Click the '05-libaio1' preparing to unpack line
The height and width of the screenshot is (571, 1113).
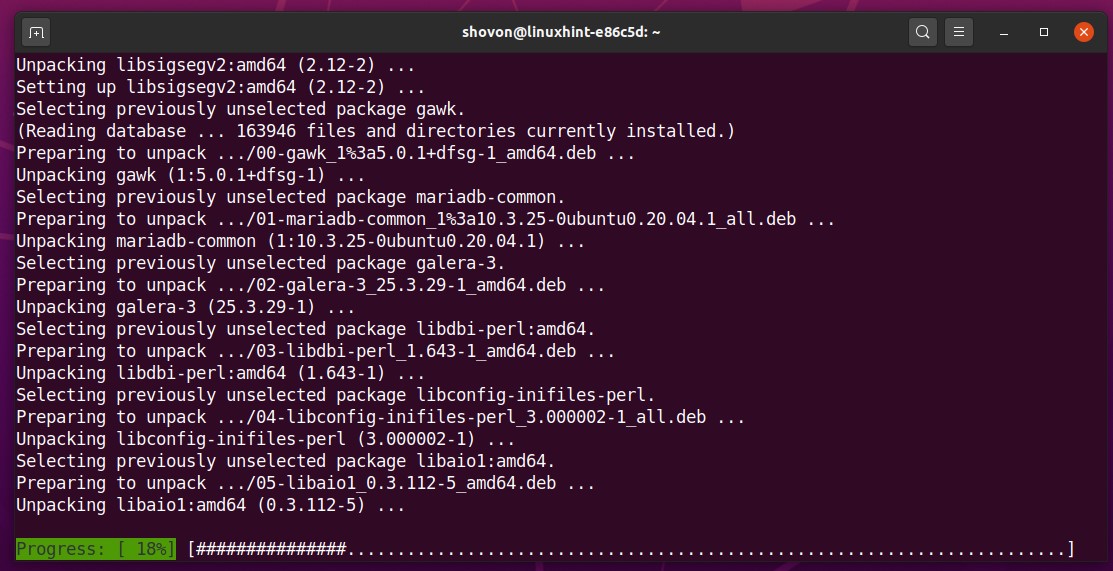(305, 483)
